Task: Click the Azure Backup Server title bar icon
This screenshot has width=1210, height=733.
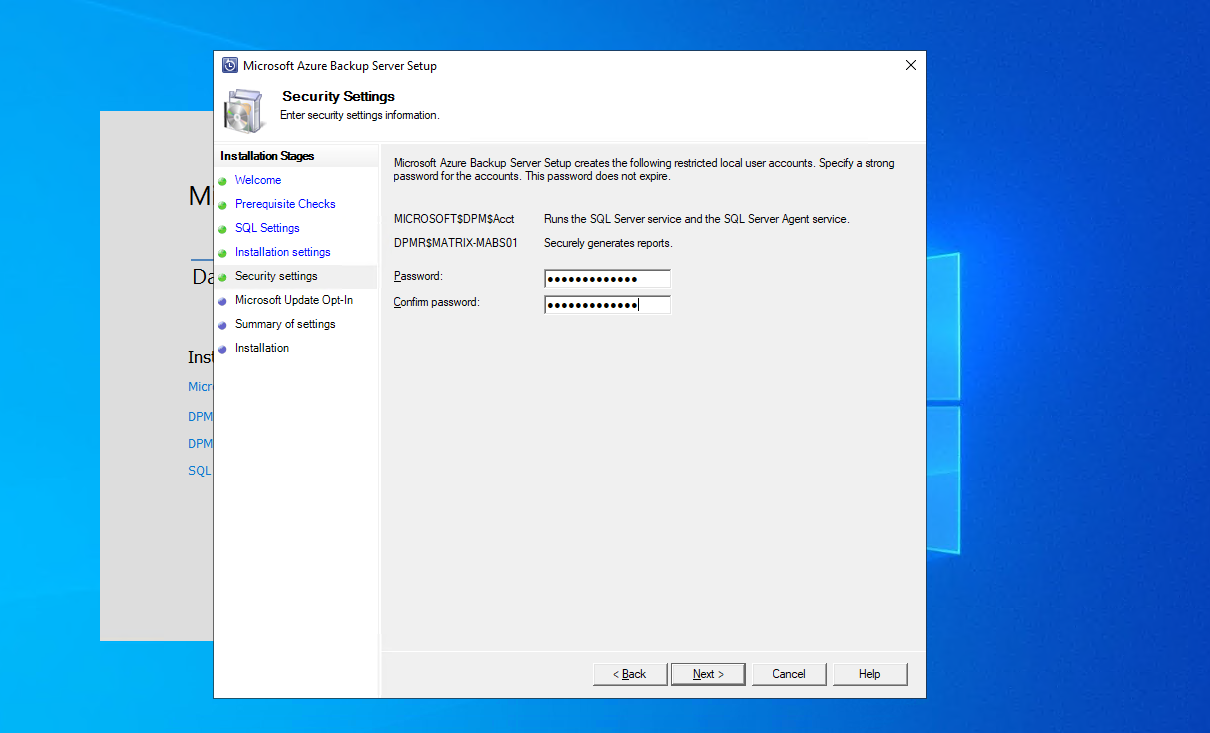Action: 229,65
